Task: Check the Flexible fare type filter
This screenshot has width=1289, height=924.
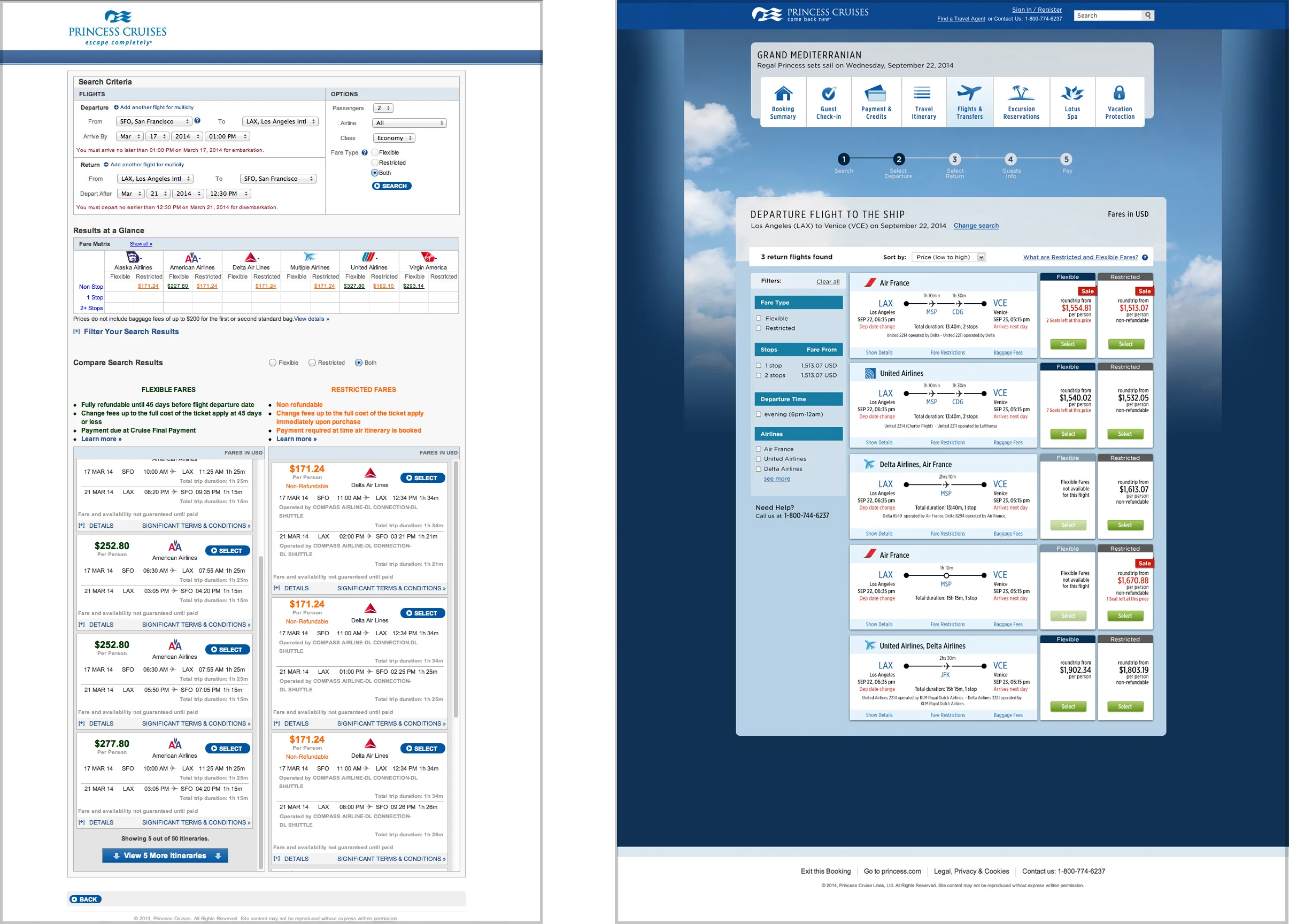Action: coord(758,318)
